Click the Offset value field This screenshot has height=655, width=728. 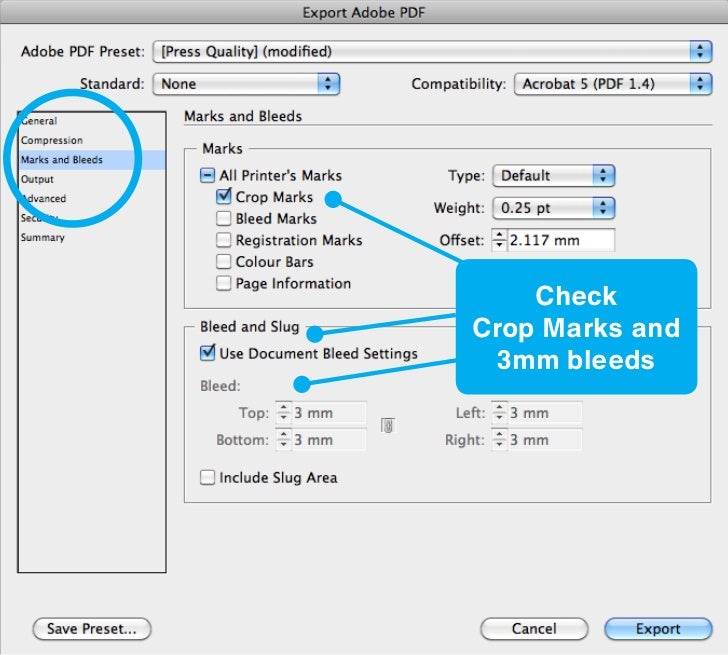coord(561,240)
